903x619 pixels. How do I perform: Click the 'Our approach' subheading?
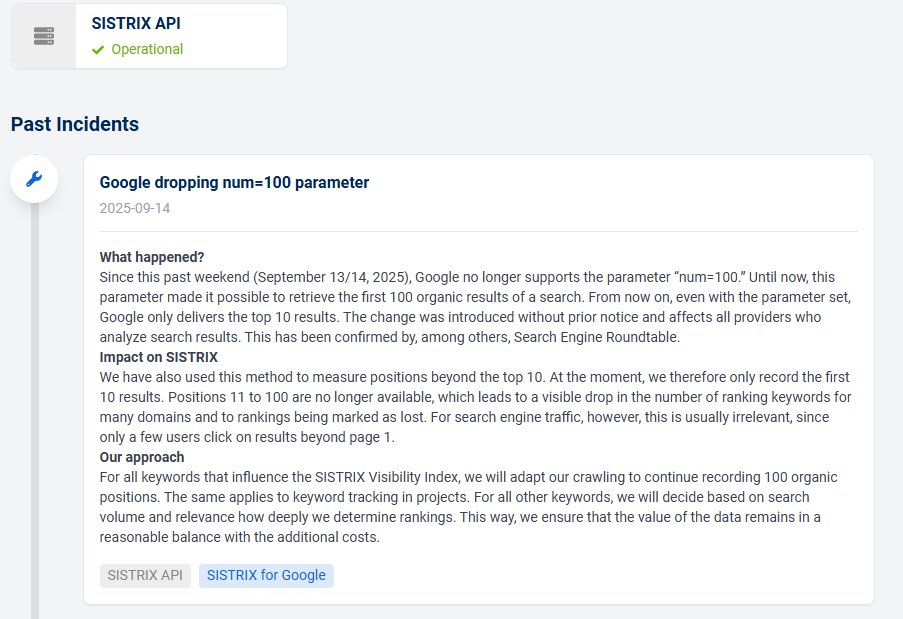[x=142, y=457]
